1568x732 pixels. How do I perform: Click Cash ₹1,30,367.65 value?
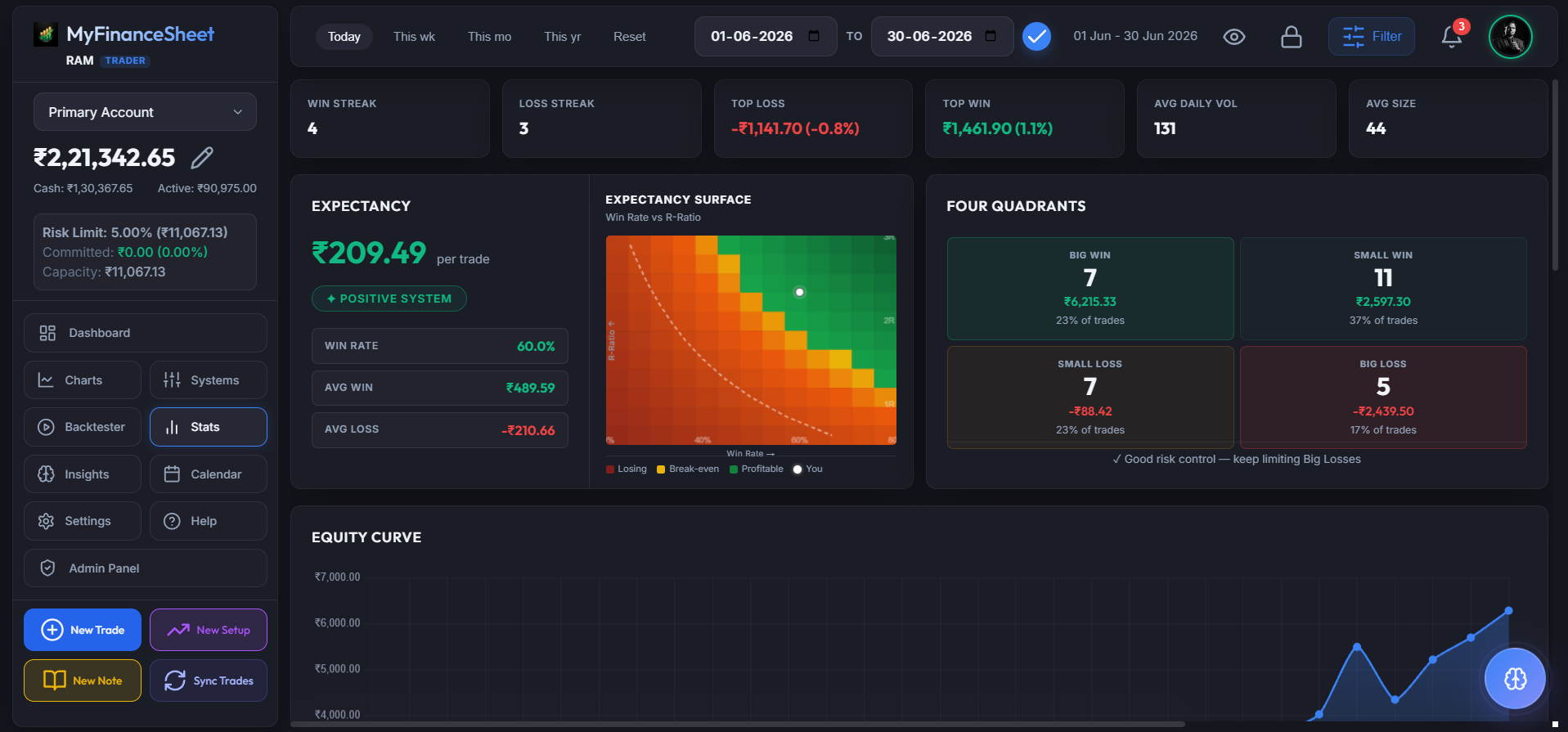point(83,188)
